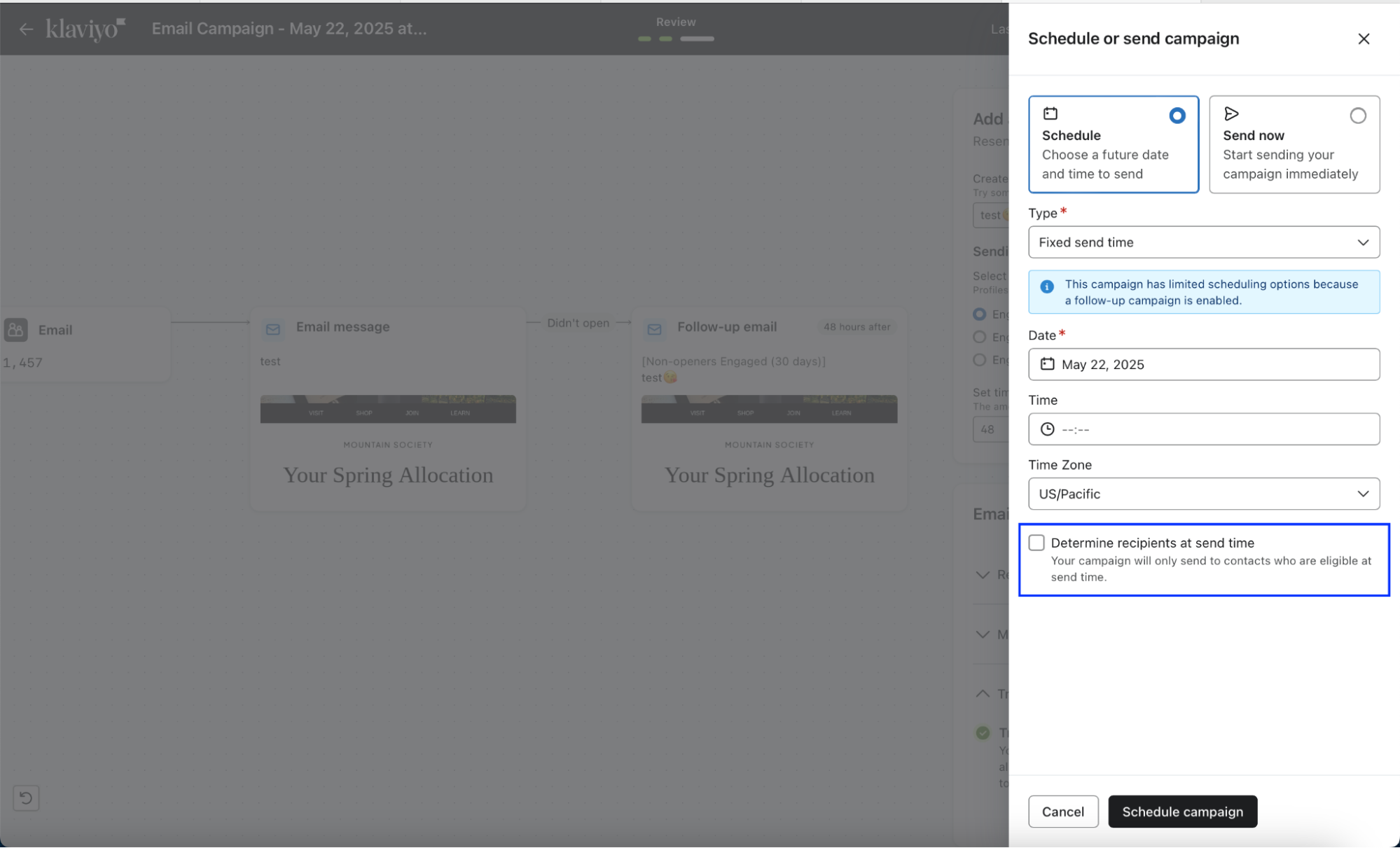
Task: Click the back arrow beside Klaviyo logo
Action: [26, 29]
